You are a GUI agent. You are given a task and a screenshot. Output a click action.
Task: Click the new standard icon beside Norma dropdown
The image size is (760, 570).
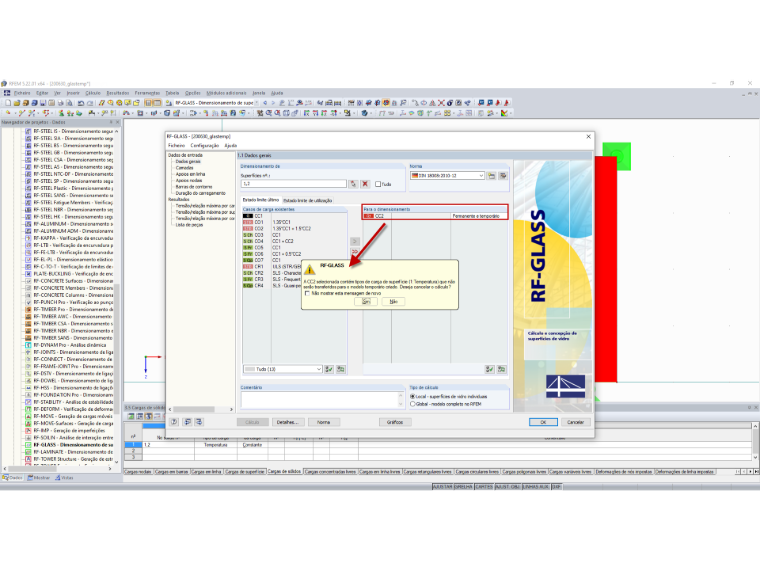coord(491,175)
